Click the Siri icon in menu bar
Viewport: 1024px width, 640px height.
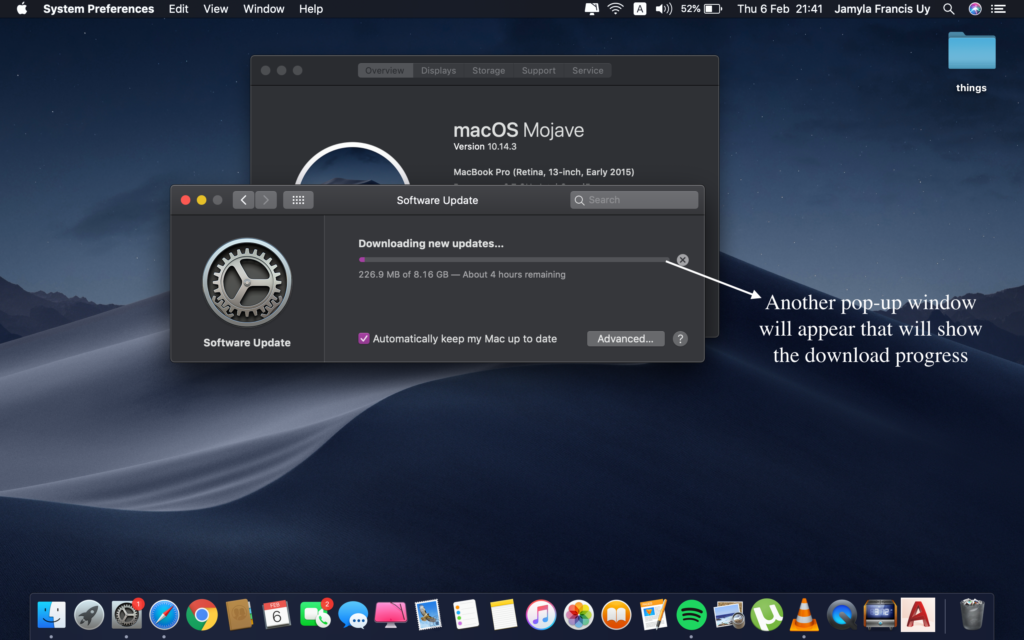[975, 9]
